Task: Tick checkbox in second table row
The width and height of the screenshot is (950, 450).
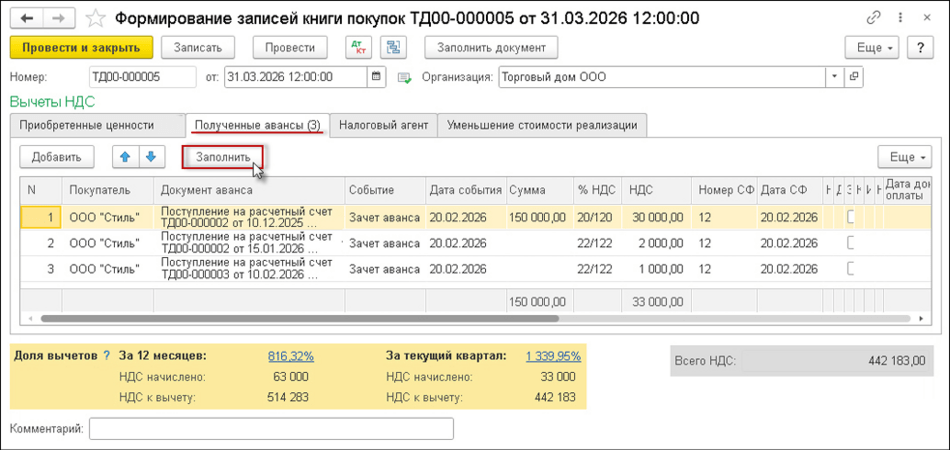Action: (852, 243)
